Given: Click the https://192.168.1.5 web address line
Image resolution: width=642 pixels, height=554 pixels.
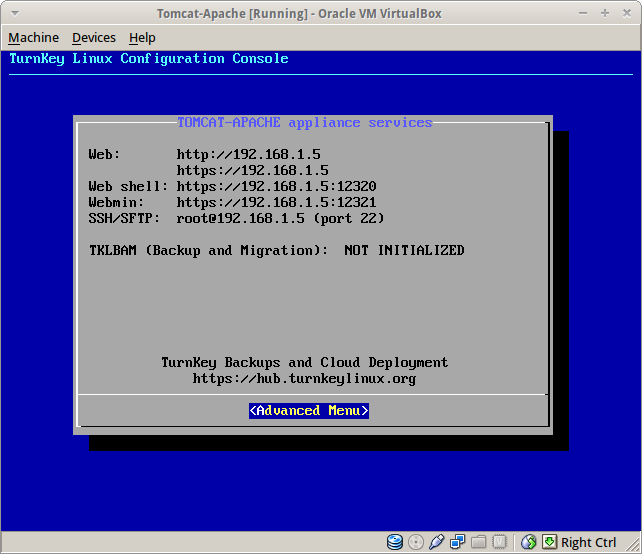Looking at the screenshot, I should tap(253, 170).
